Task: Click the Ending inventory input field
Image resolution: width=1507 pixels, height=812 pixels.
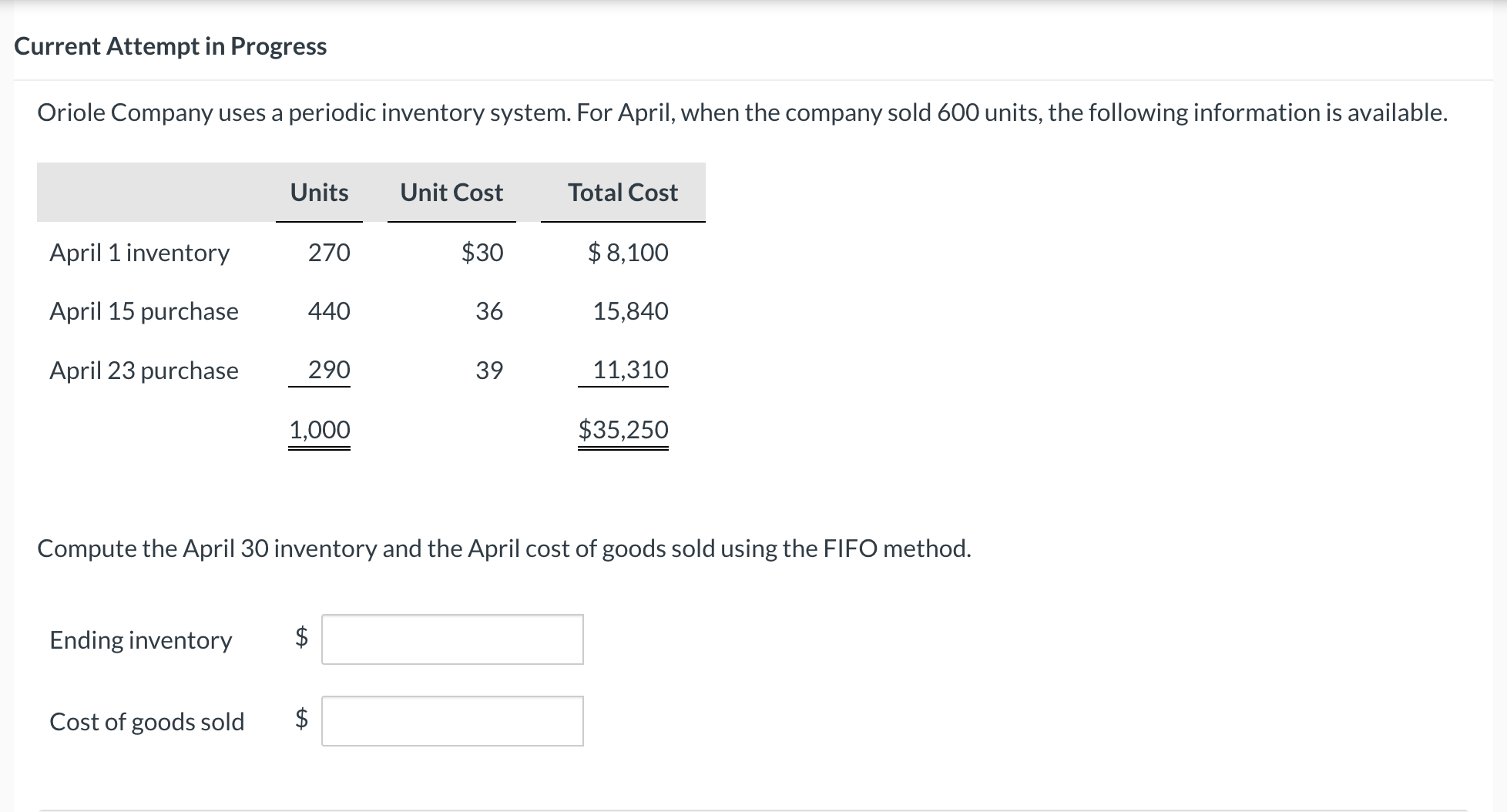Action: (x=452, y=639)
